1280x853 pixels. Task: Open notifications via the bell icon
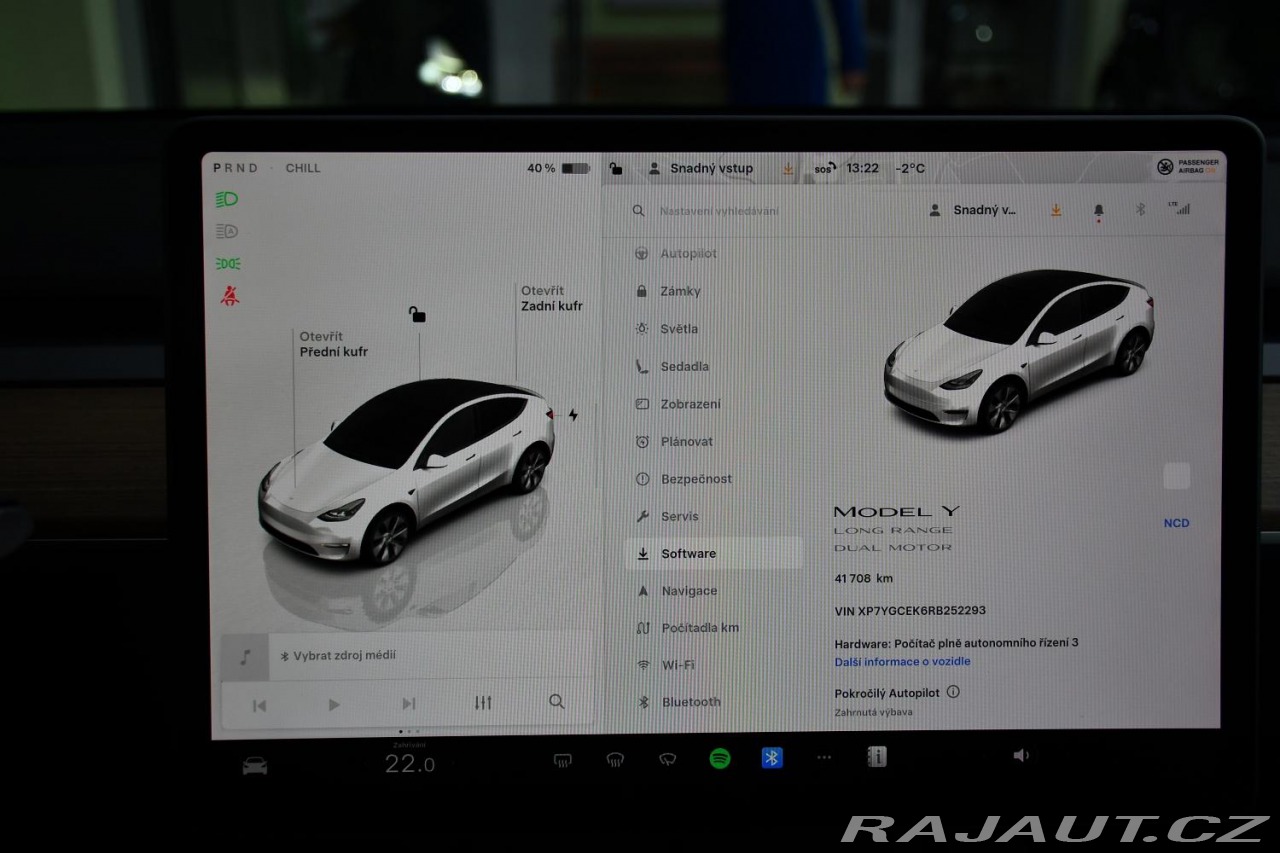coord(1098,210)
